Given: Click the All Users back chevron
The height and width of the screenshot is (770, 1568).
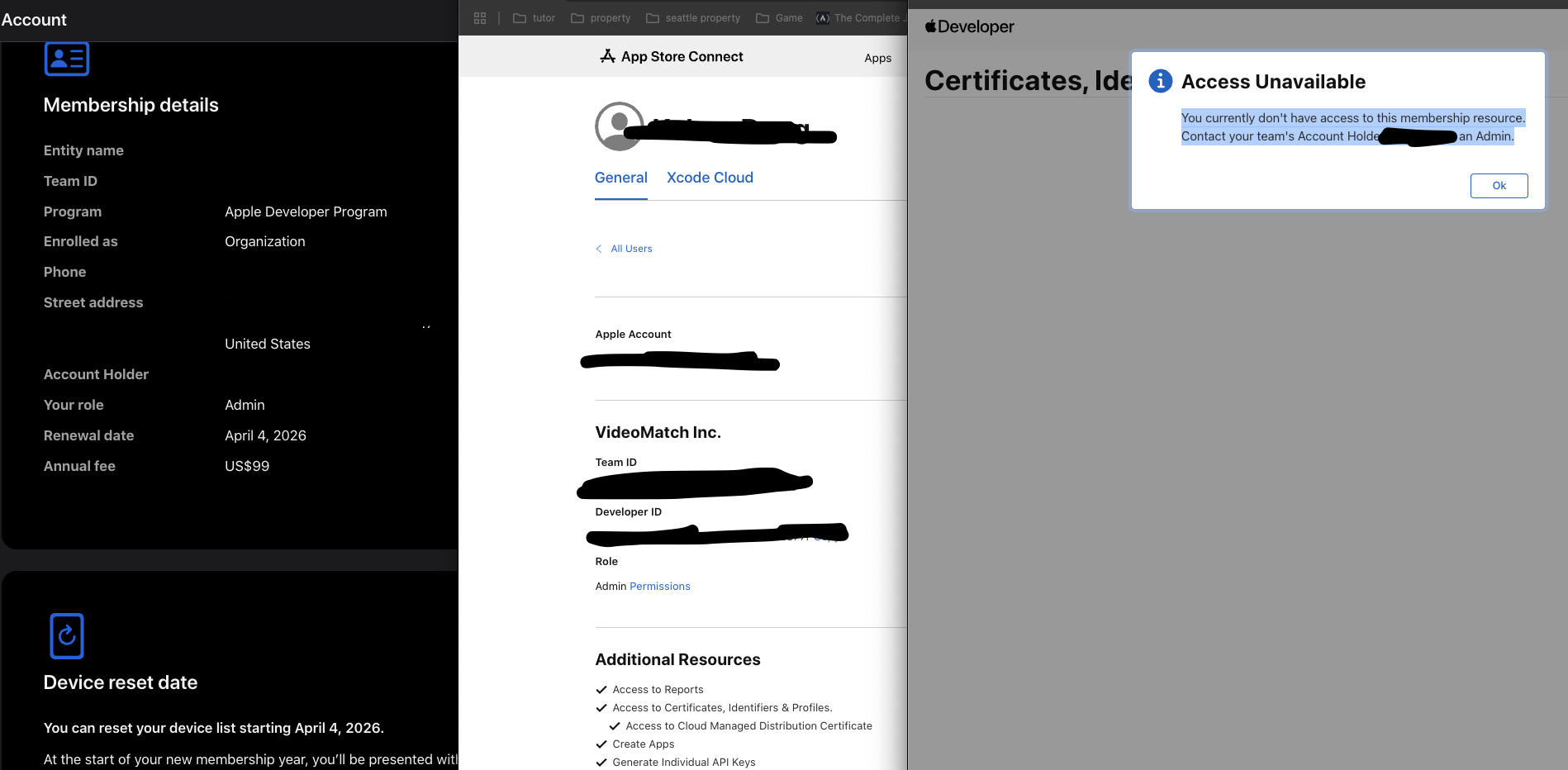Looking at the screenshot, I should pos(599,249).
